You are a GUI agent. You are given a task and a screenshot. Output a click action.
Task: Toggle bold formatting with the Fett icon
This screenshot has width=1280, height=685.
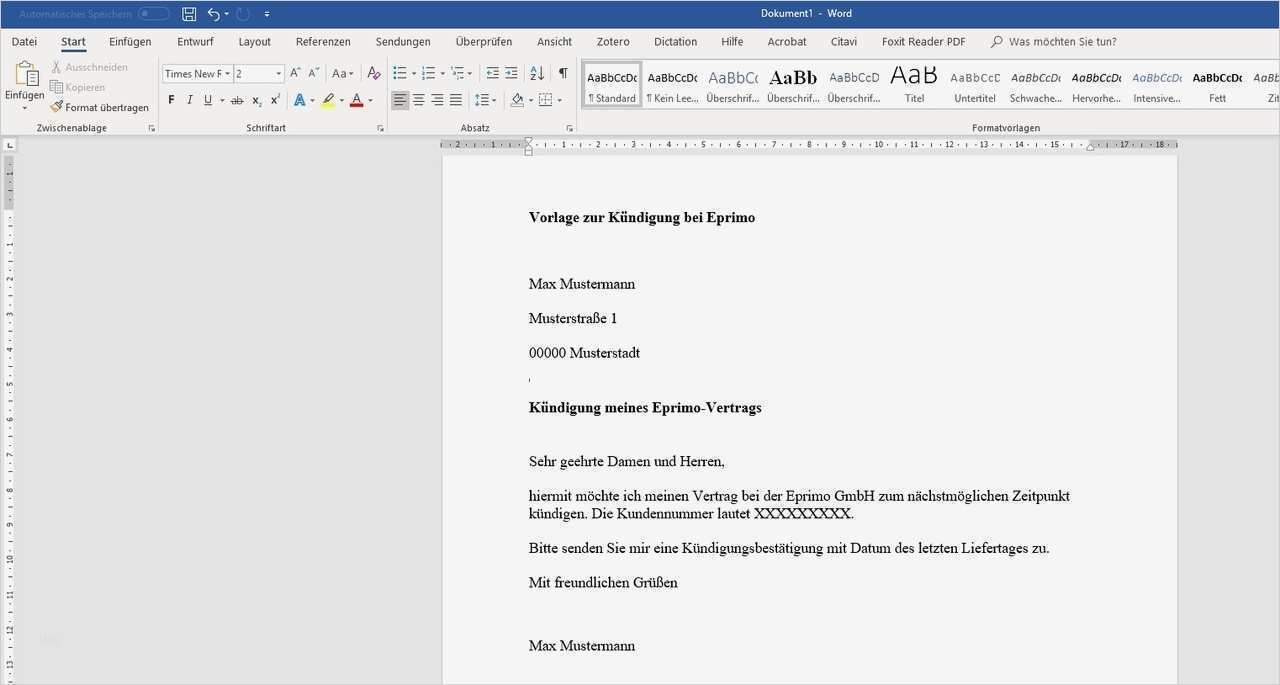click(x=171, y=99)
